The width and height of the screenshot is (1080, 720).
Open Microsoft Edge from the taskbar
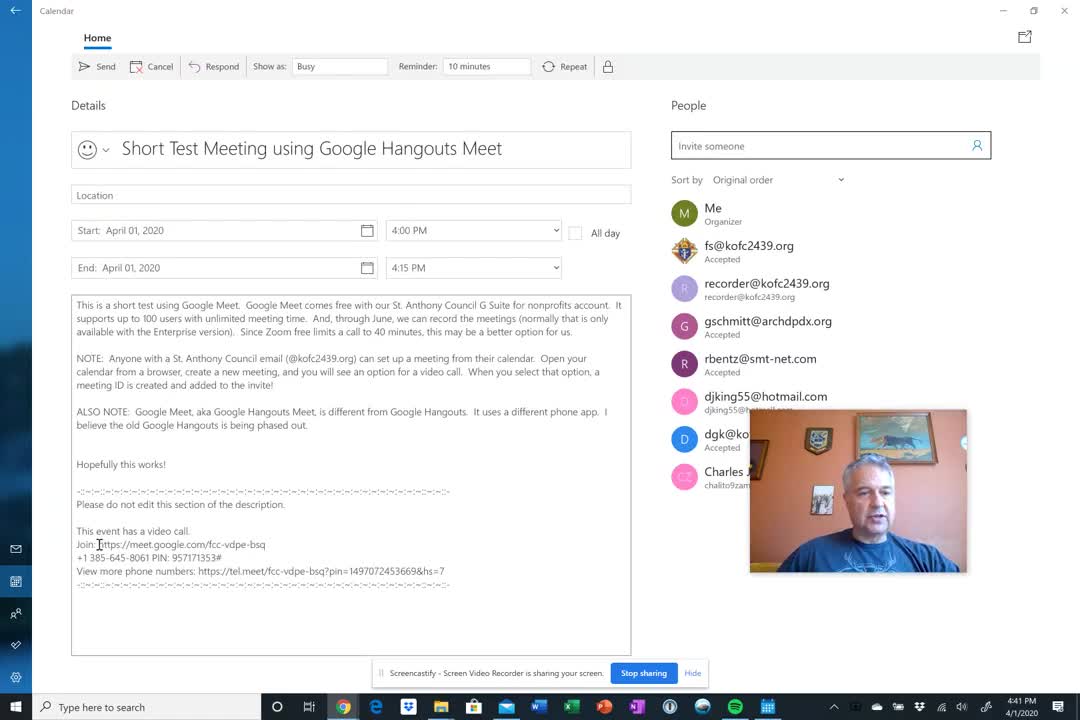coord(375,707)
